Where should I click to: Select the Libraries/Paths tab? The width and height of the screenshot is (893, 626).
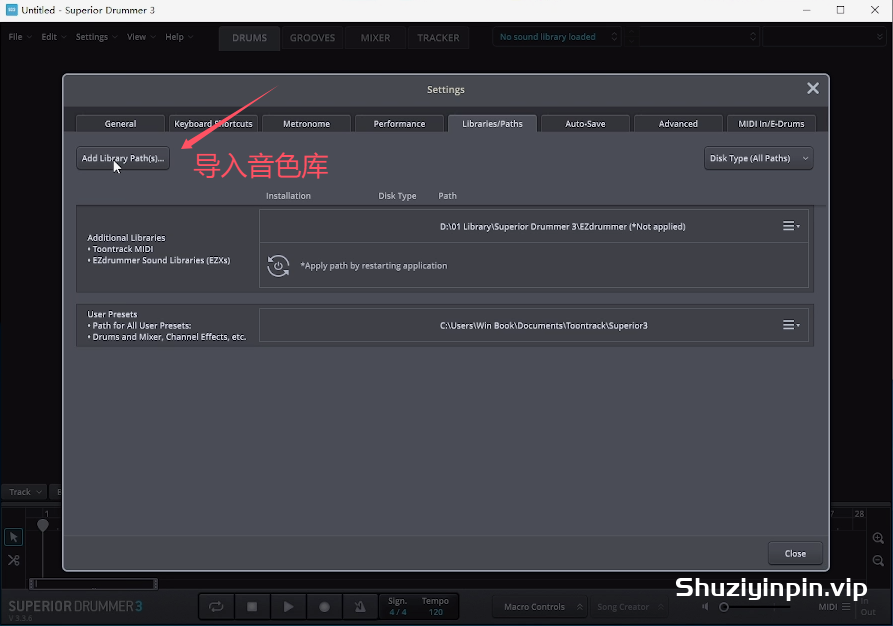coord(492,124)
